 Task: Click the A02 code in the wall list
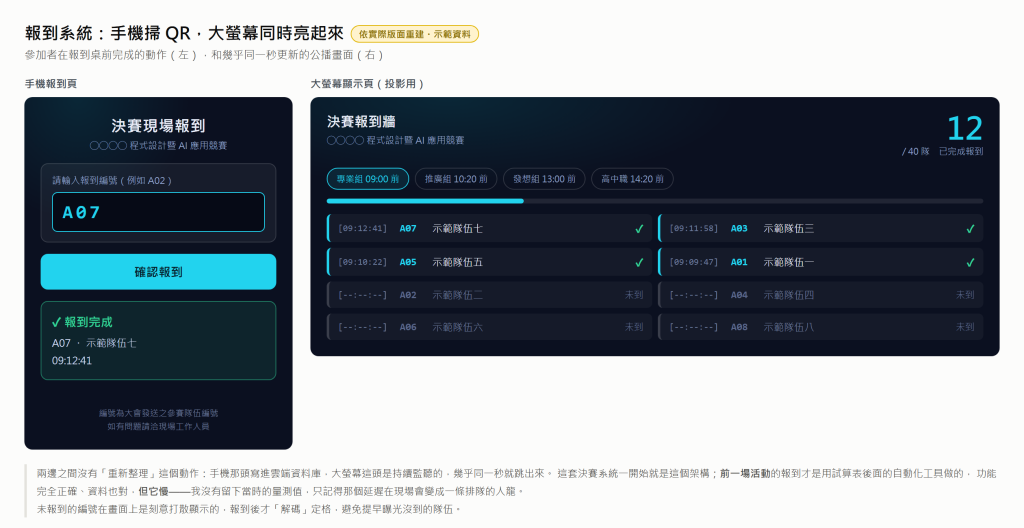pyautogui.click(x=408, y=295)
